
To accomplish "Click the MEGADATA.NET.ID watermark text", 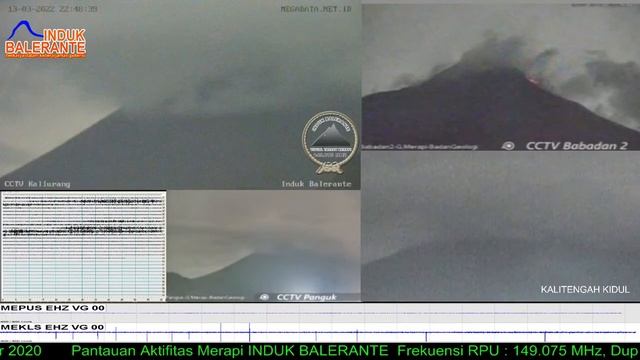I will (x=316, y=9).
